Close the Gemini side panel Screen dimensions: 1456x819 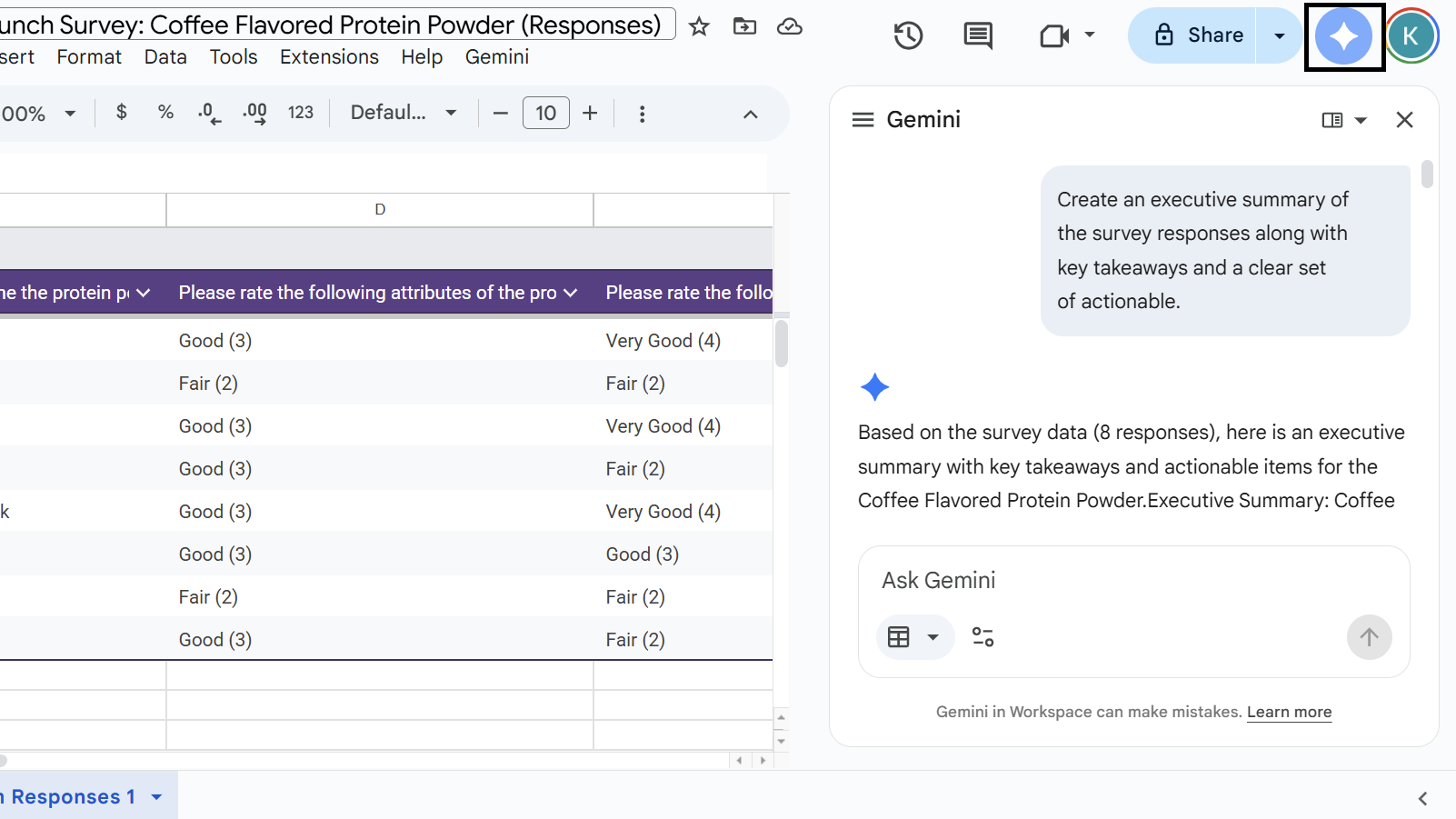coord(1404,120)
